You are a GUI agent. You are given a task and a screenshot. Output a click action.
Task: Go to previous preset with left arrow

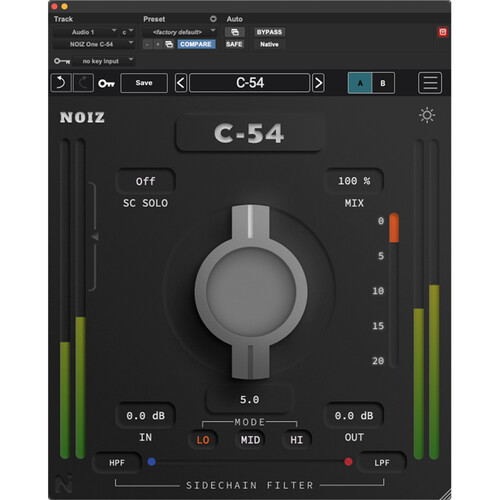pos(181,83)
